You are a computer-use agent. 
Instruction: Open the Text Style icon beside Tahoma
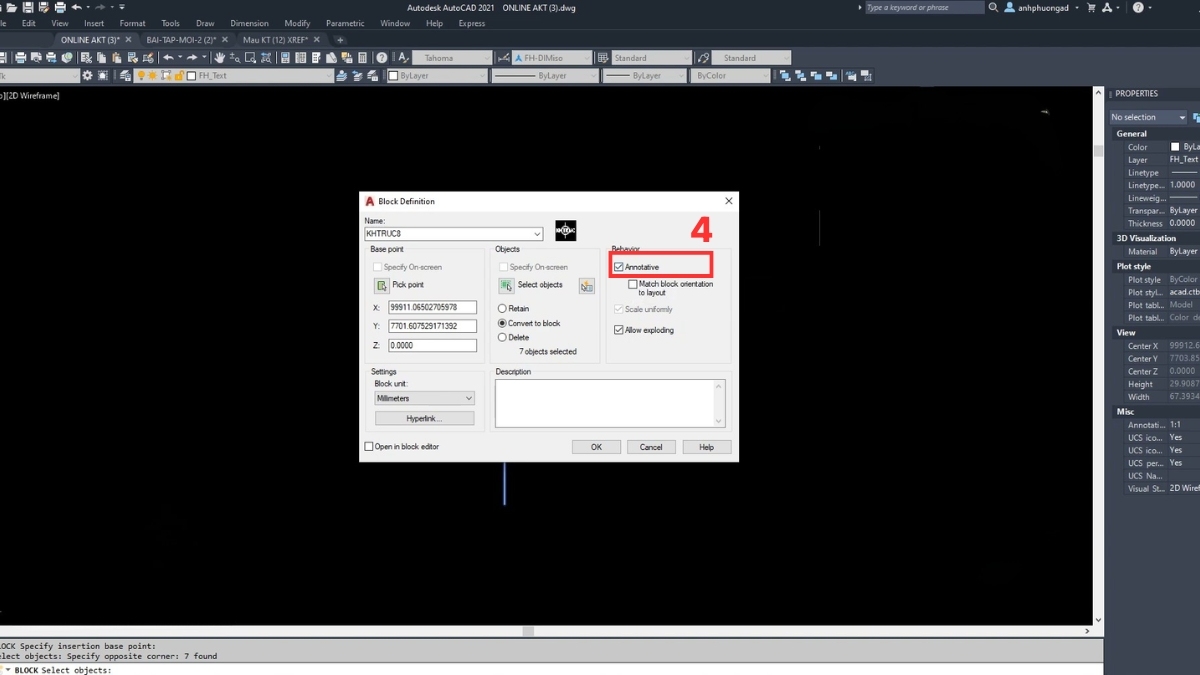point(404,58)
